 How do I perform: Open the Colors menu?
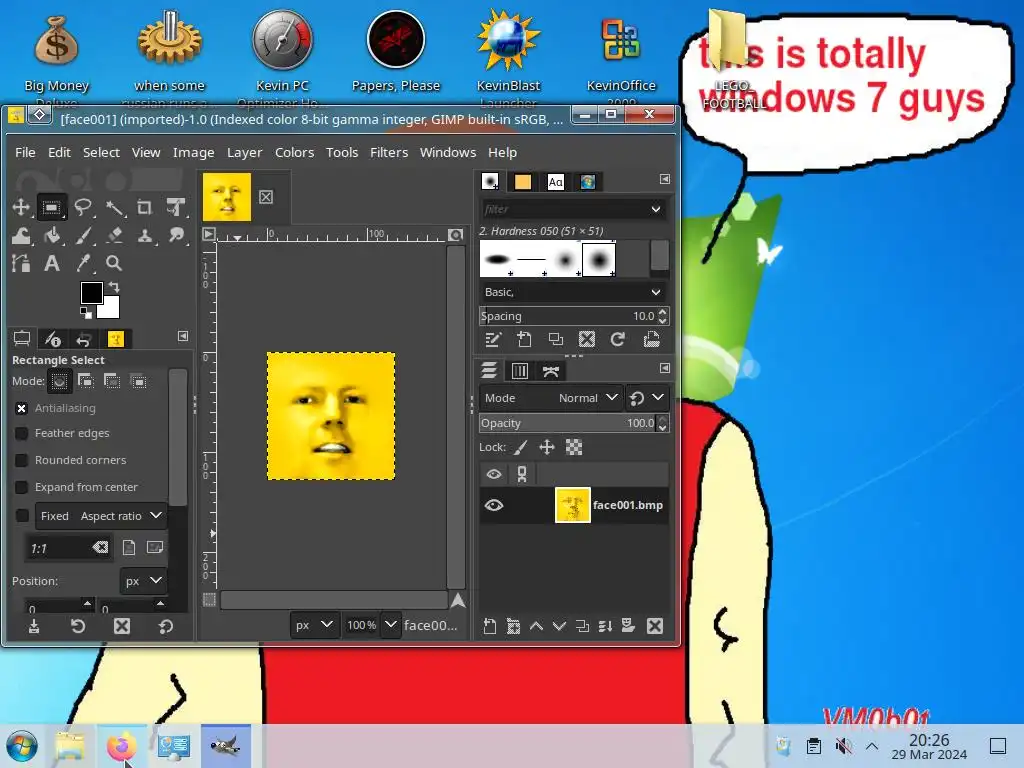[x=295, y=152]
